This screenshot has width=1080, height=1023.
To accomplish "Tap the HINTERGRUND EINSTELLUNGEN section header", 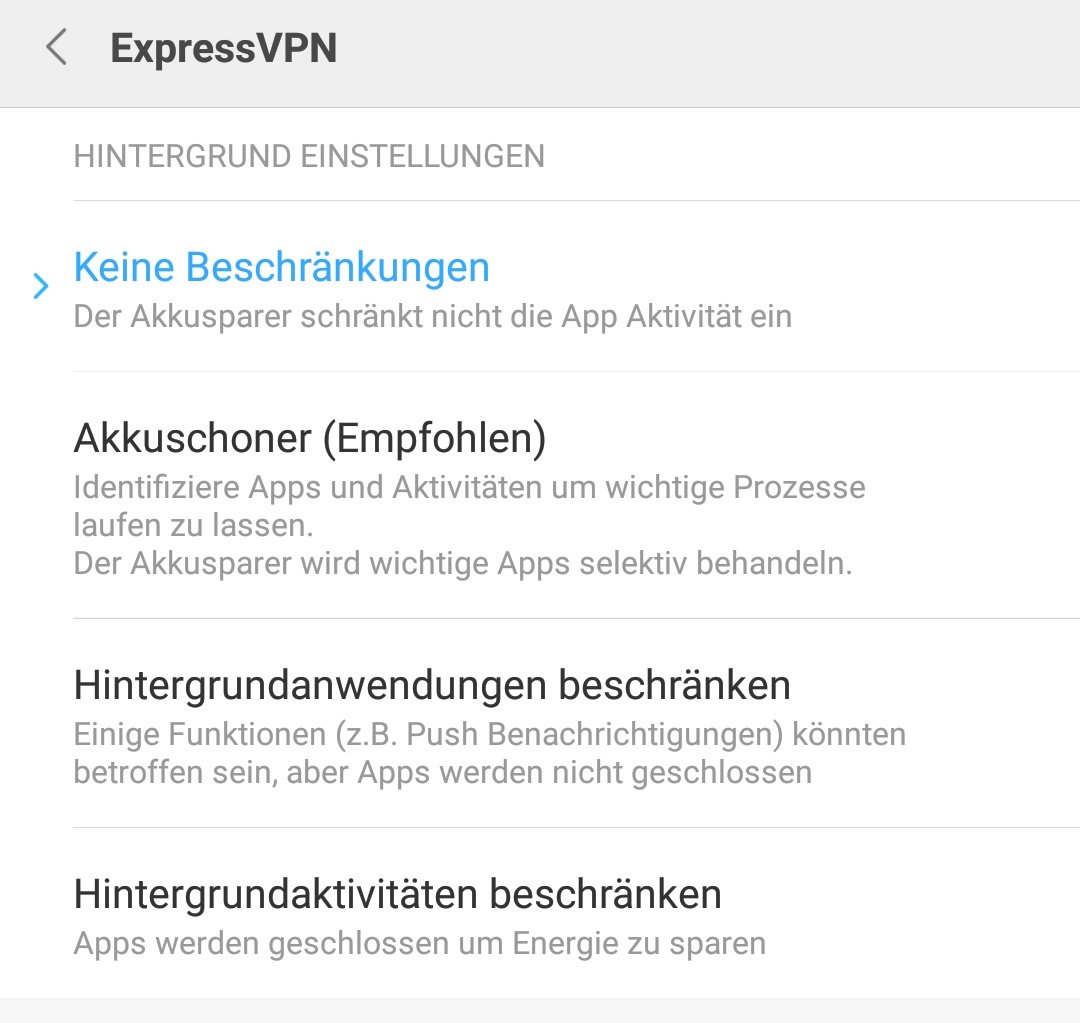I will coord(309,156).
